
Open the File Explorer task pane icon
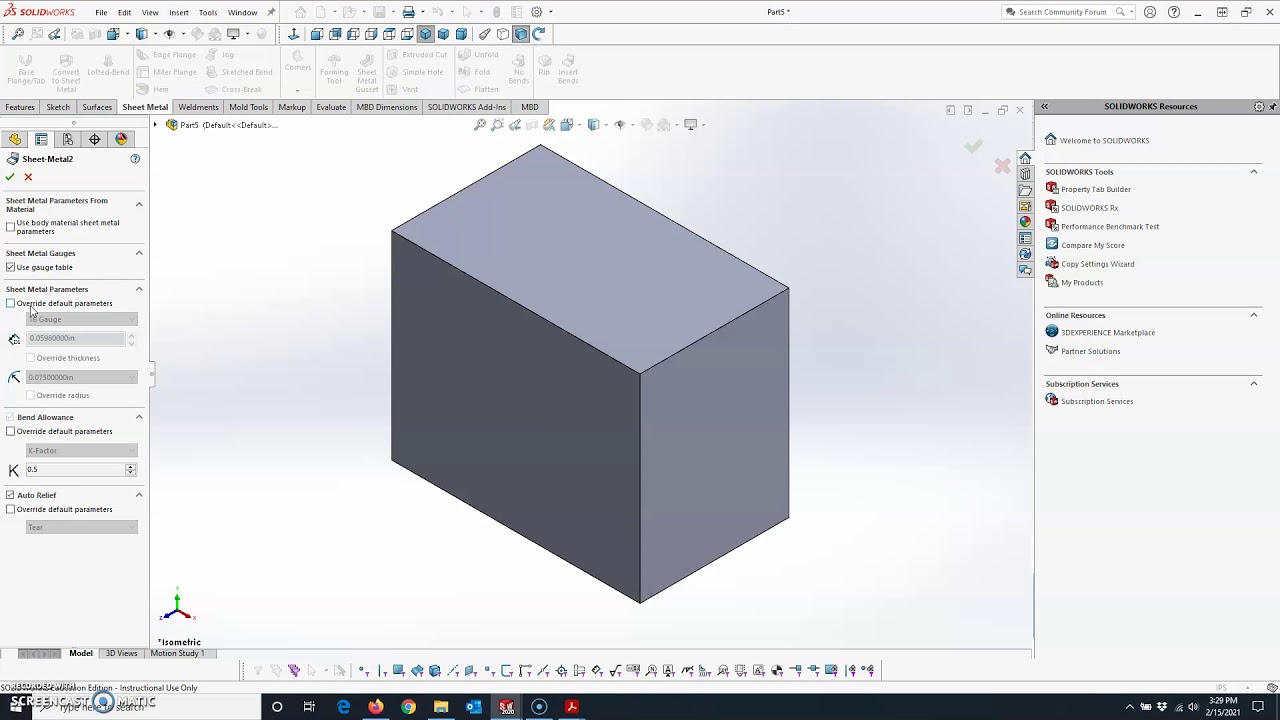[1025, 190]
